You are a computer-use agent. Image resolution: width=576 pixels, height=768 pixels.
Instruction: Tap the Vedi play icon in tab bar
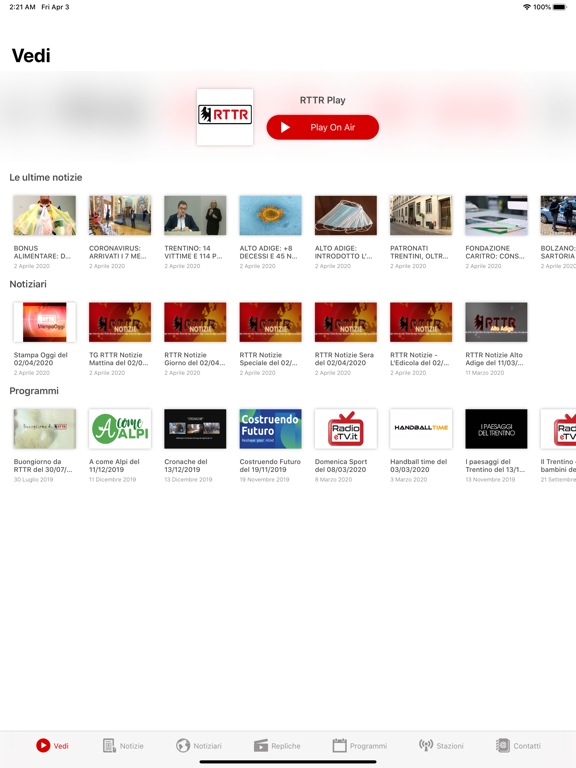43,745
